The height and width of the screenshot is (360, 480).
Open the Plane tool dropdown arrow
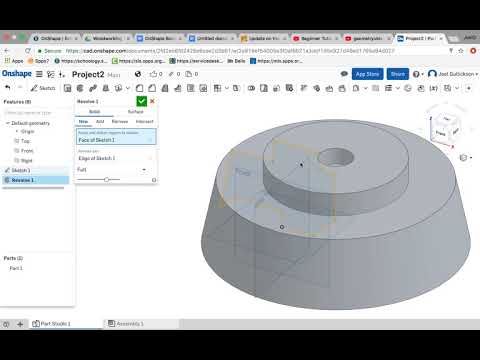point(366,88)
